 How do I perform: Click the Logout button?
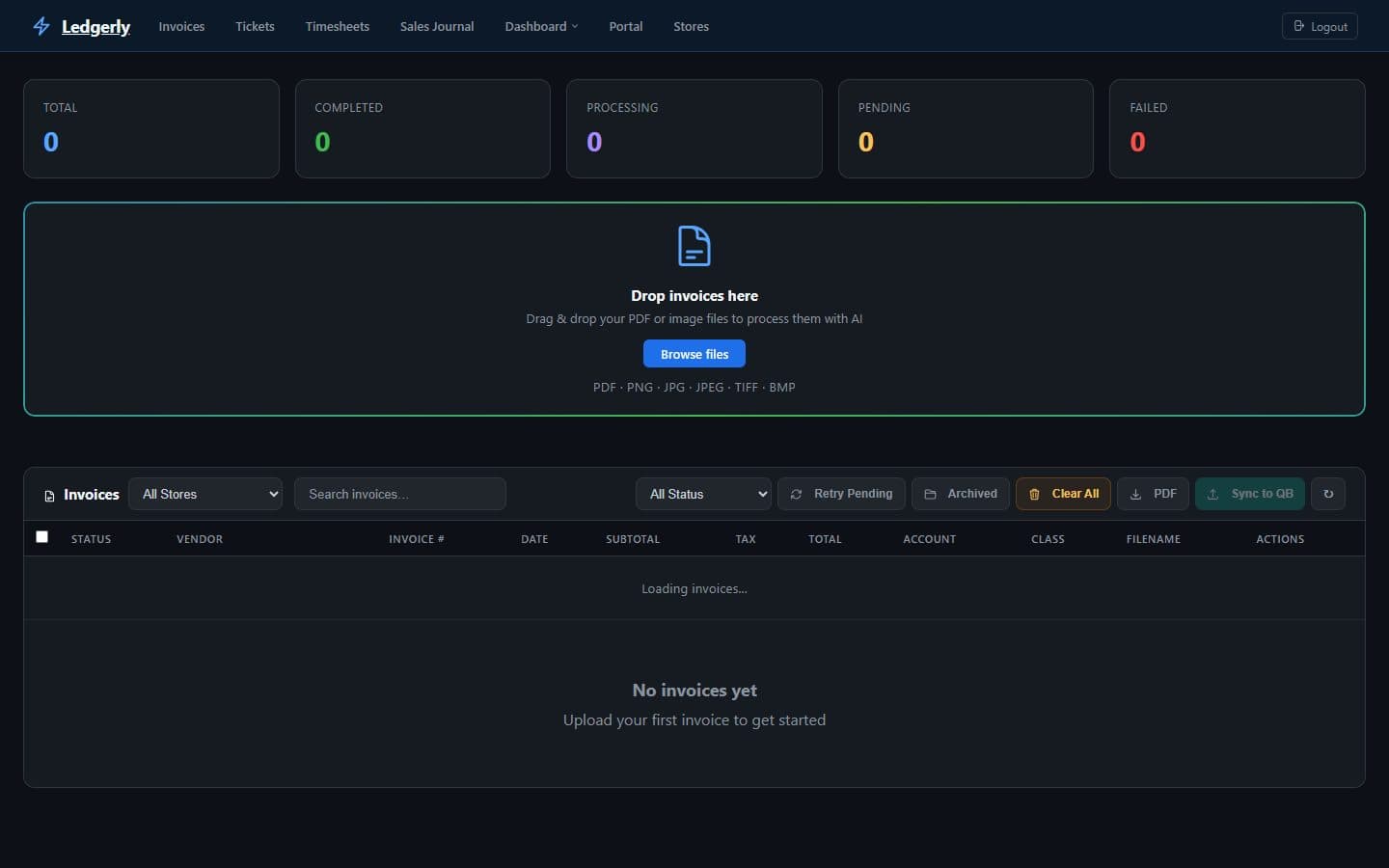(x=1320, y=26)
